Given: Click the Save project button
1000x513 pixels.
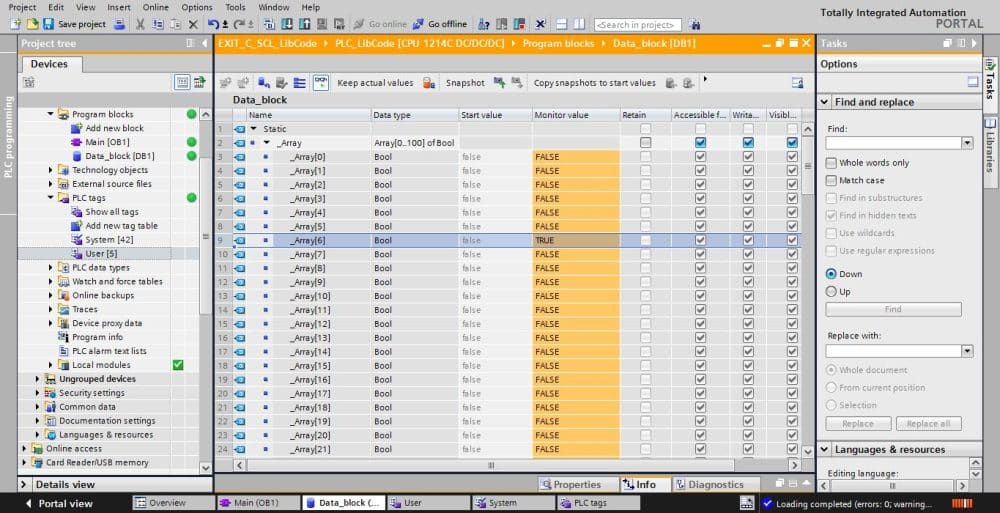Looking at the screenshot, I should tap(75, 24).
